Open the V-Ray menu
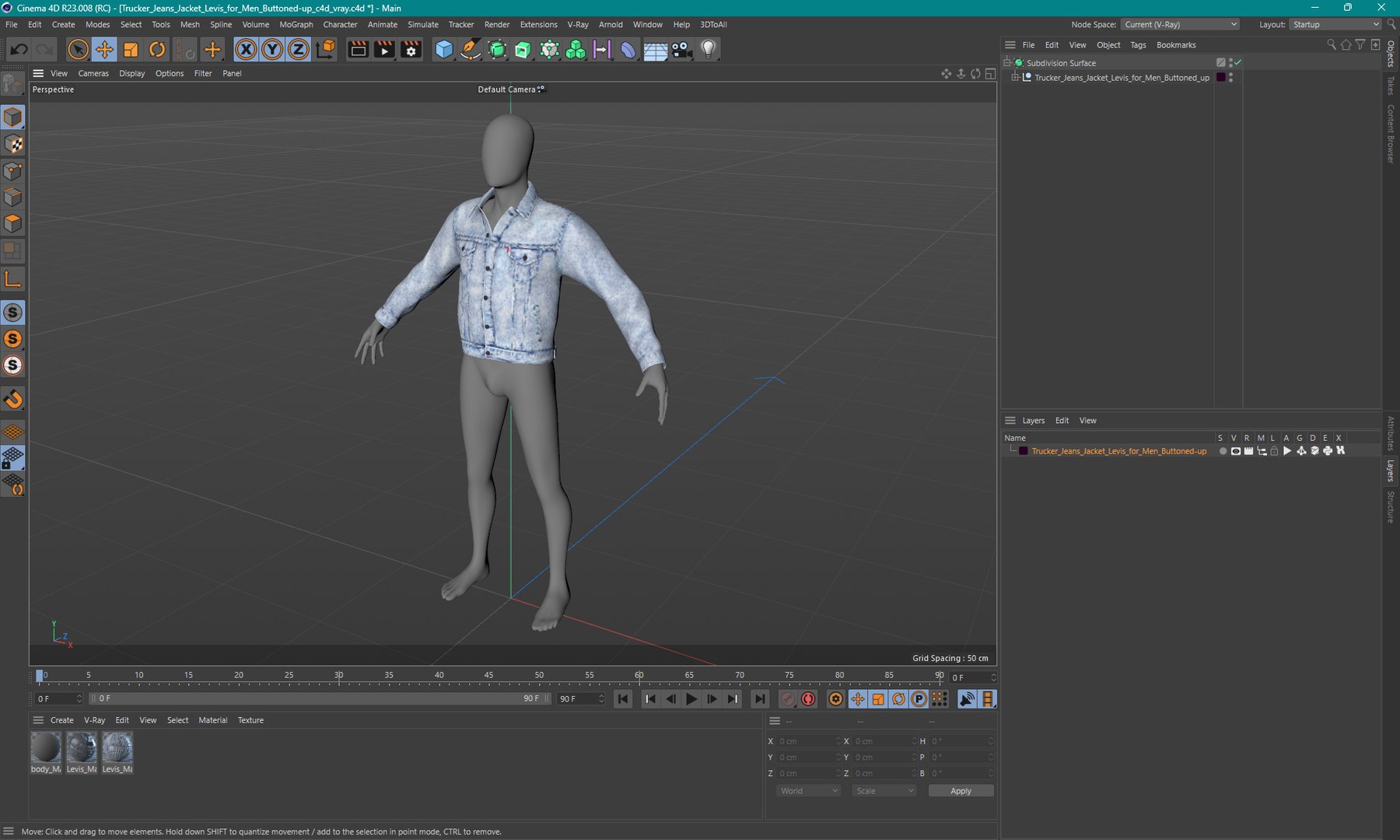Viewport: 1400px width, 840px height. pyautogui.click(x=578, y=24)
